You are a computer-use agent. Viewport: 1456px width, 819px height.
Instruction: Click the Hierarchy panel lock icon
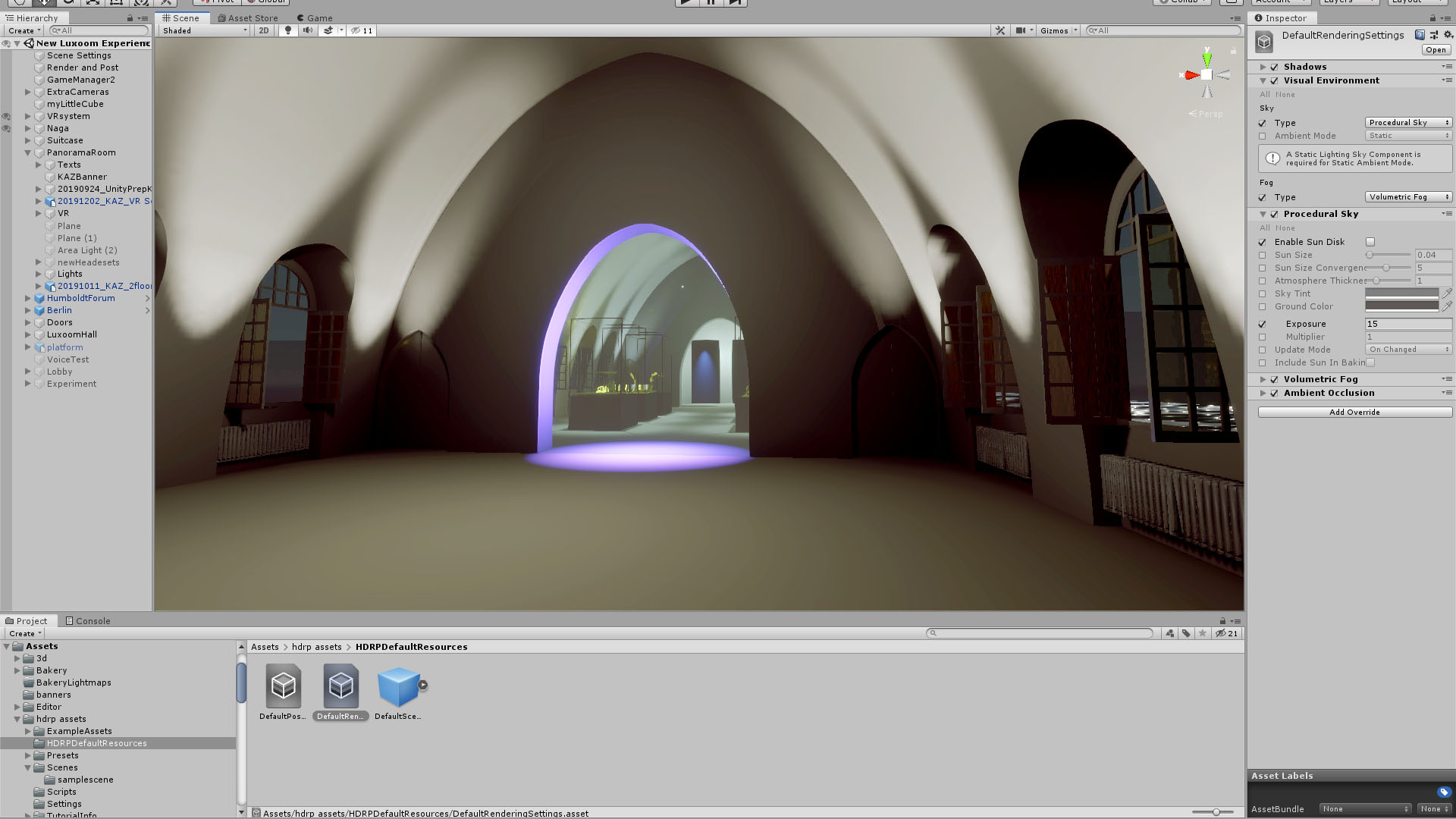(x=130, y=18)
